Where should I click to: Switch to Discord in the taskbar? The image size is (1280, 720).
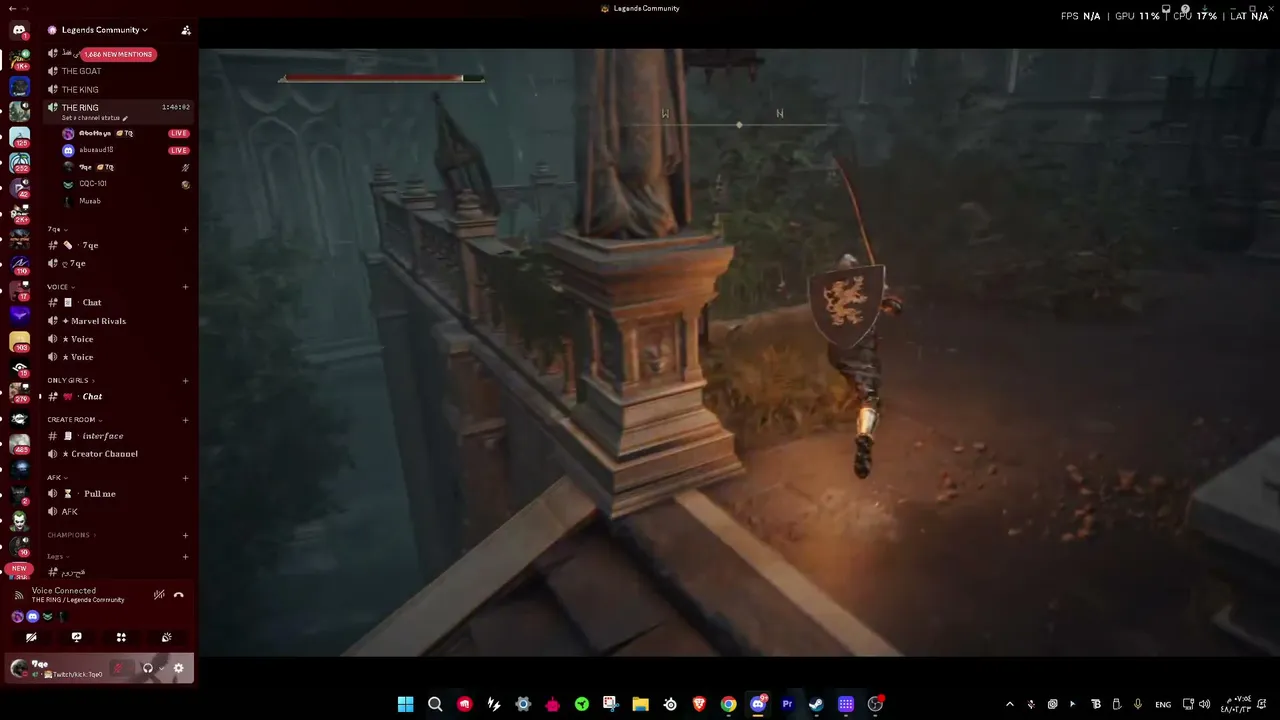tap(758, 704)
